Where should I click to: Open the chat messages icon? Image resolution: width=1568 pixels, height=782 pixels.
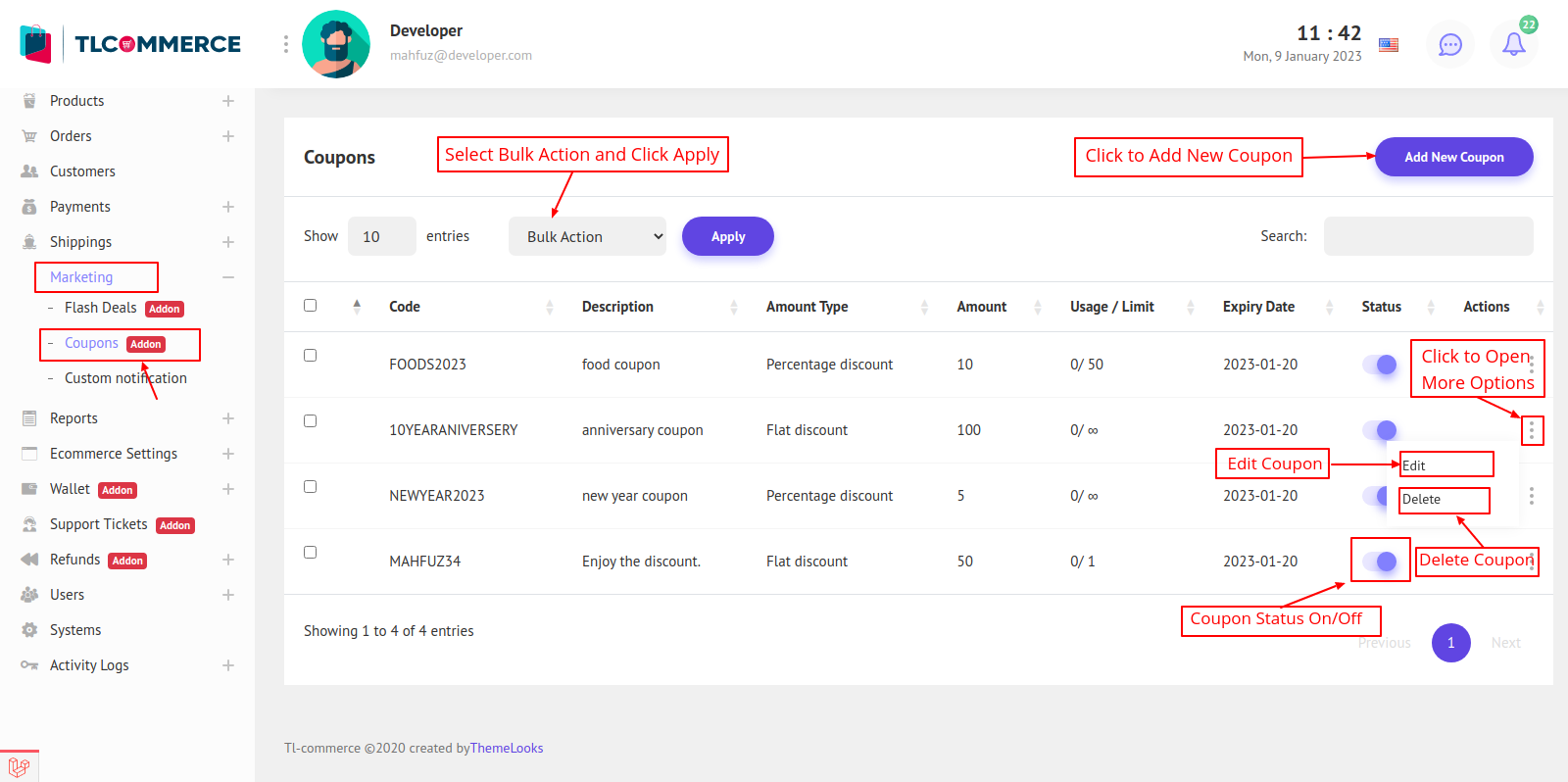click(x=1449, y=45)
